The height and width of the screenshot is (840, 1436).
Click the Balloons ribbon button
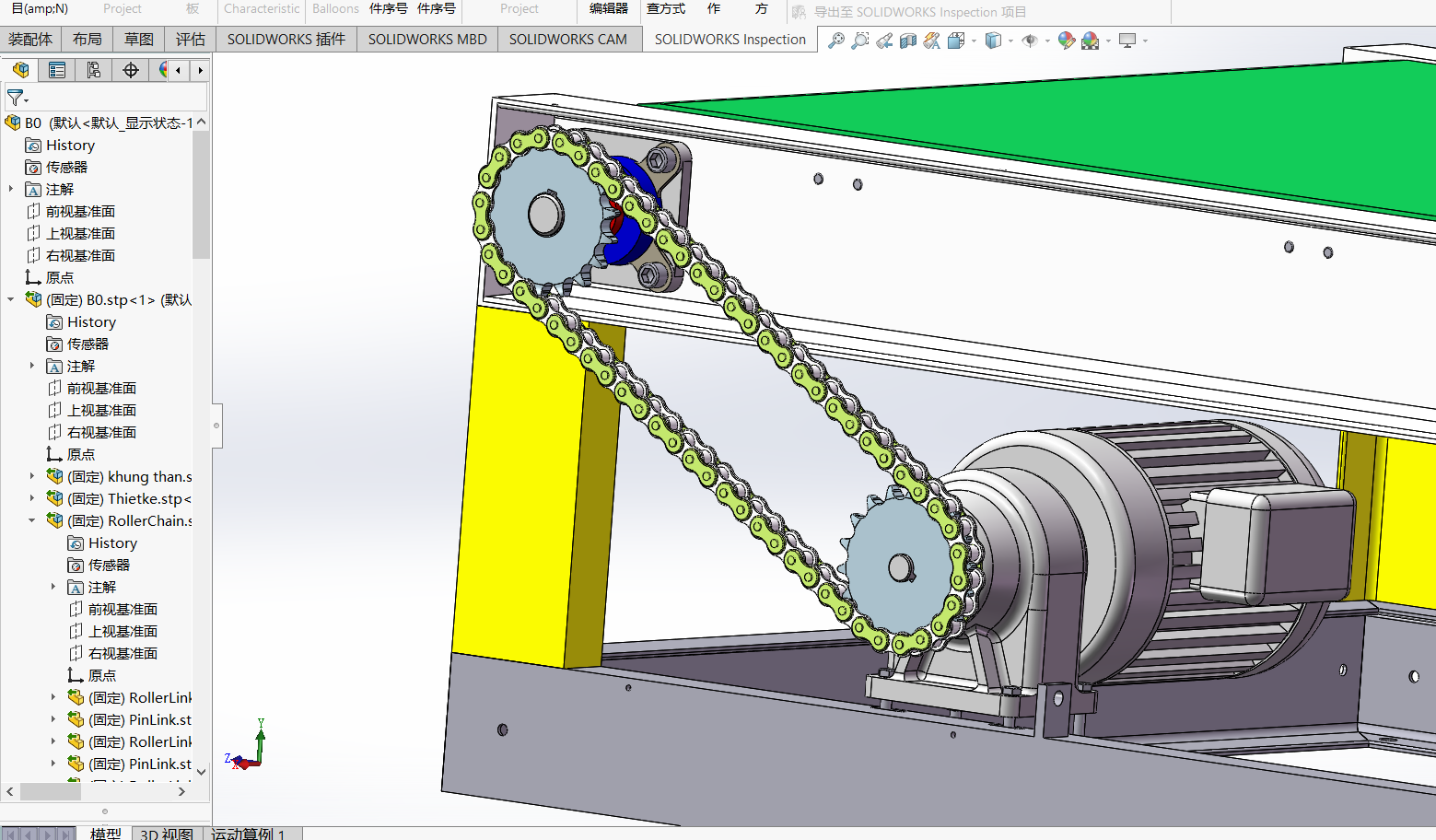coord(335,8)
